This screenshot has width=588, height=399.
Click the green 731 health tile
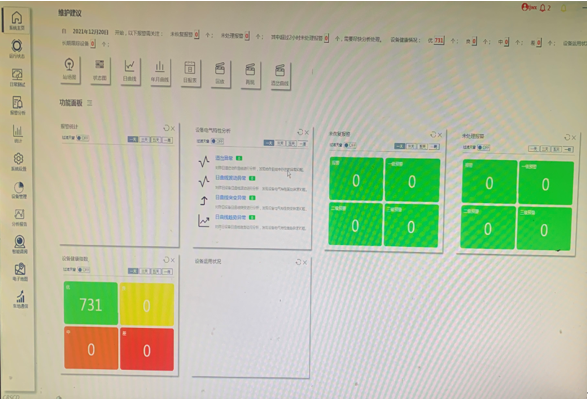point(91,303)
